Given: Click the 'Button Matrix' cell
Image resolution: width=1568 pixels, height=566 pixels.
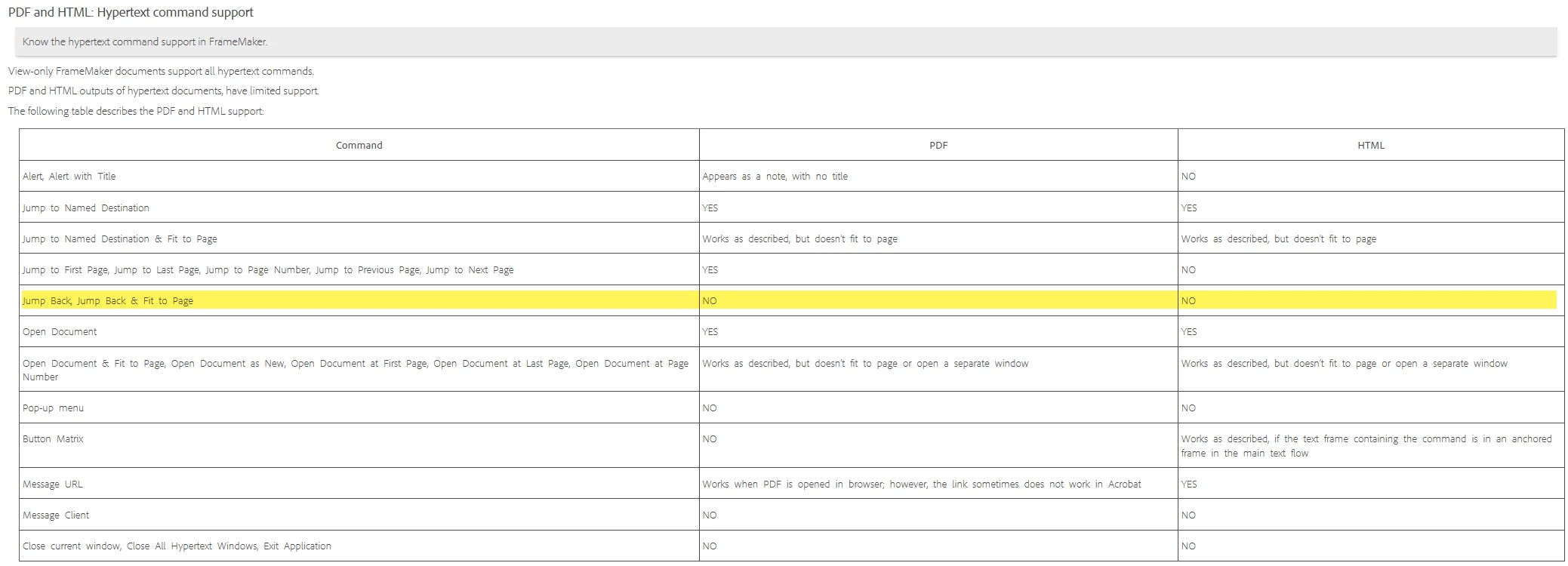Looking at the screenshot, I should pyautogui.click(x=359, y=445).
